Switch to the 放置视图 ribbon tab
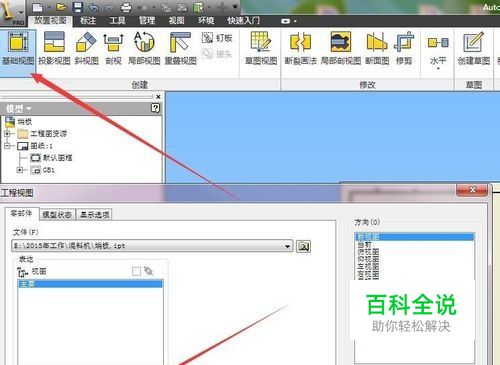The image size is (500, 365). pos(50,21)
